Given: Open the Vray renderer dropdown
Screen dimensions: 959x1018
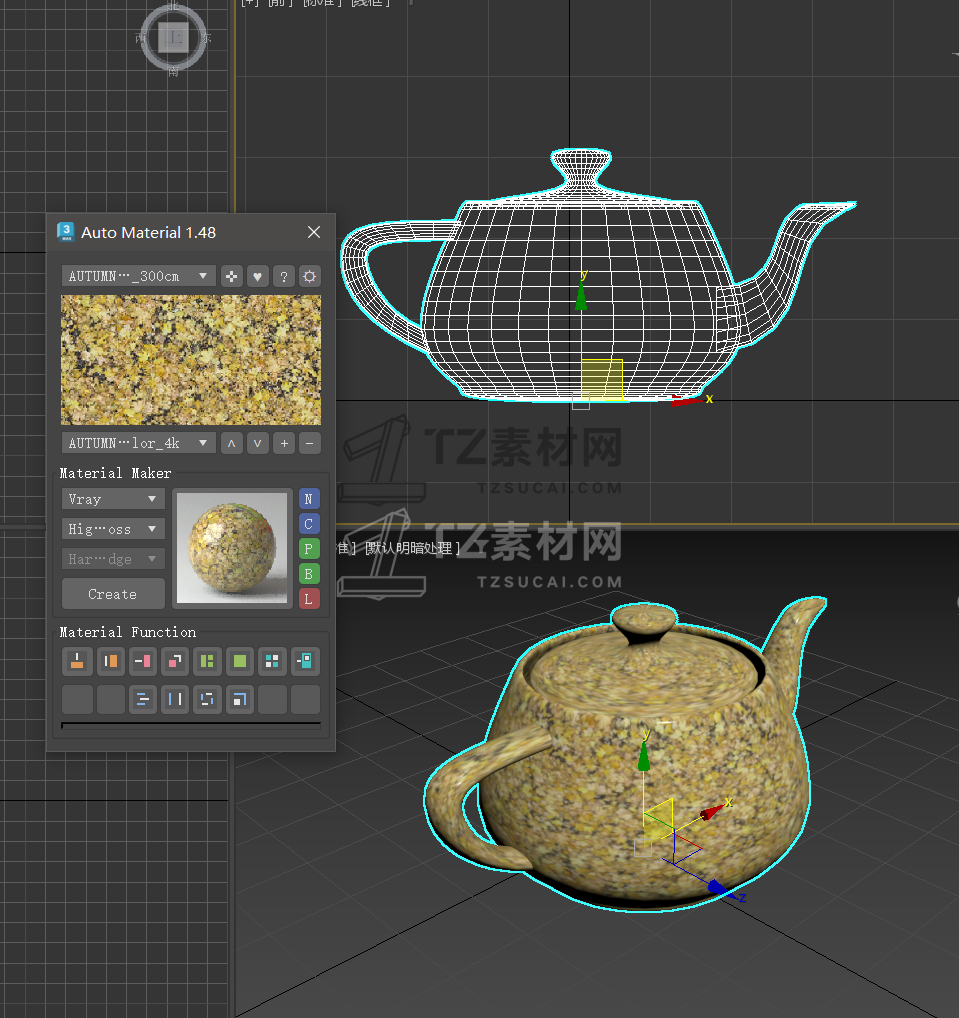Looking at the screenshot, I should tap(112, 499).
